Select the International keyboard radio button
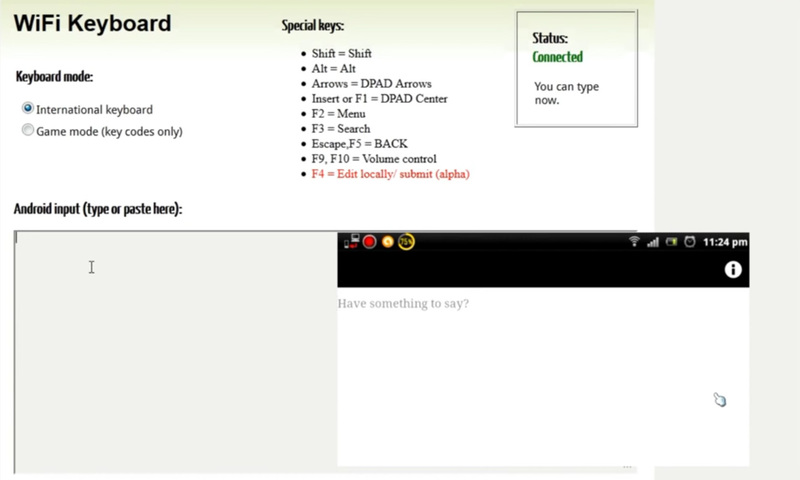 28,108
